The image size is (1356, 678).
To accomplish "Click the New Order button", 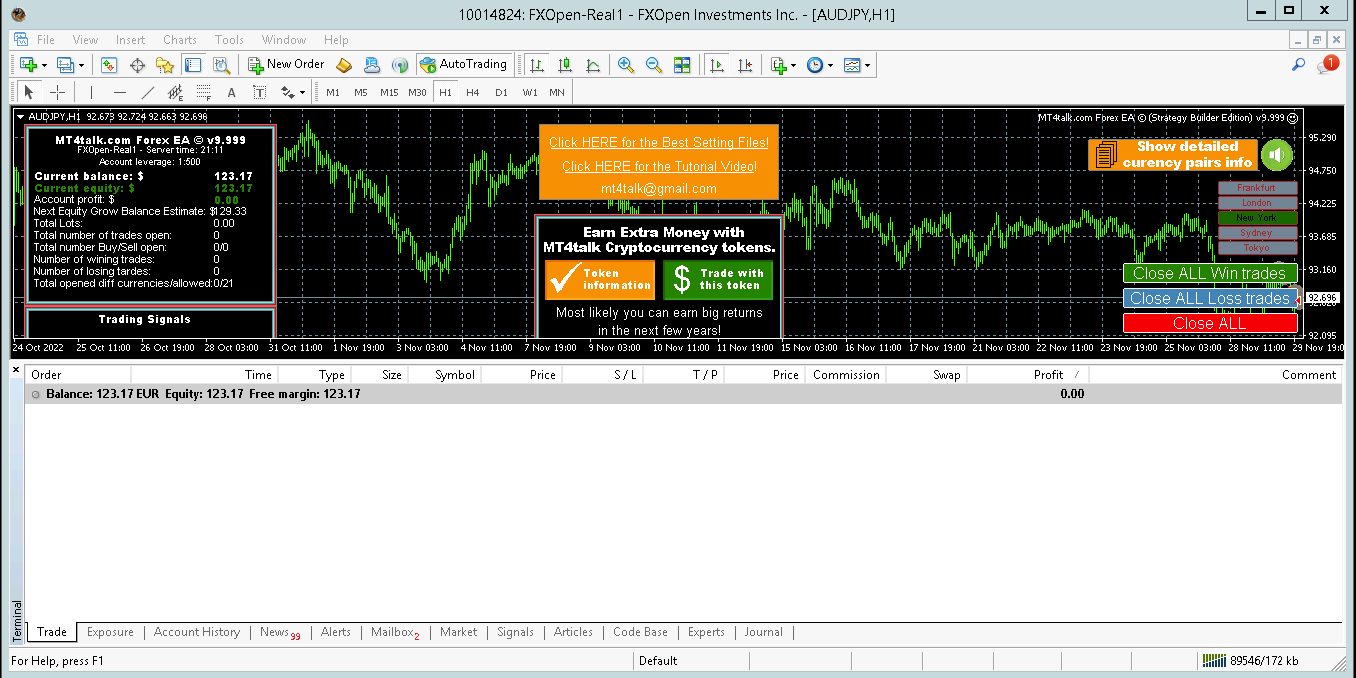I will 287,65.
